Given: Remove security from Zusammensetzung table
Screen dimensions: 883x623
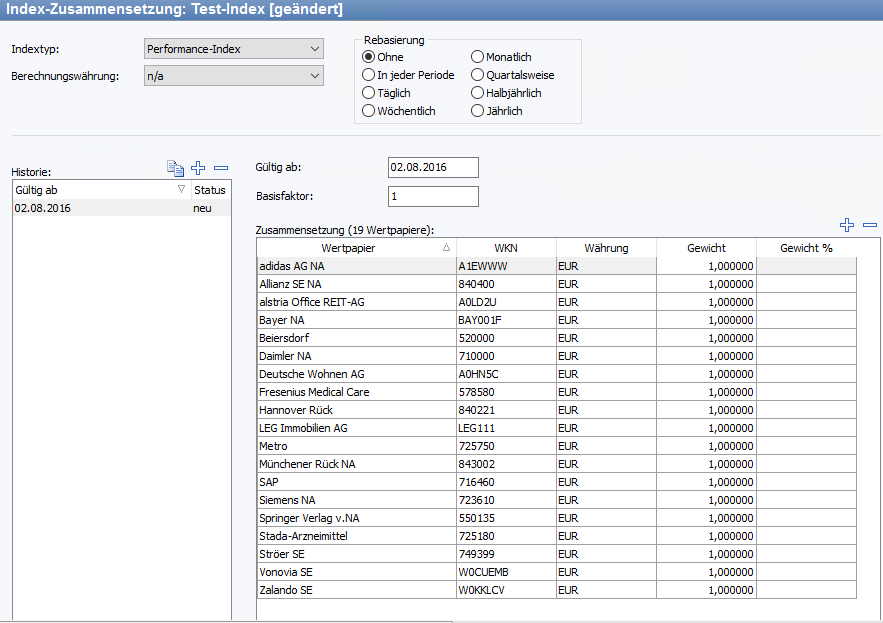Looking at the screenshot, I should pos(870,226).
